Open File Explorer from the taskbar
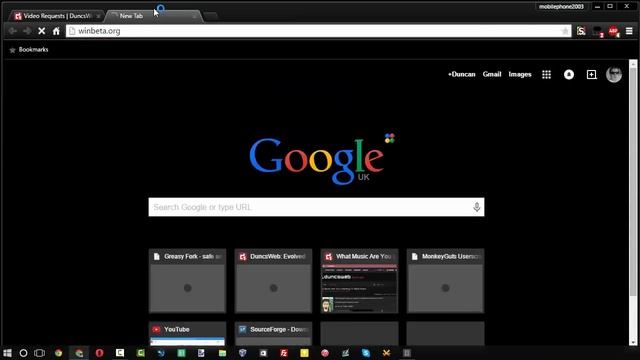 tap(222, 353)
